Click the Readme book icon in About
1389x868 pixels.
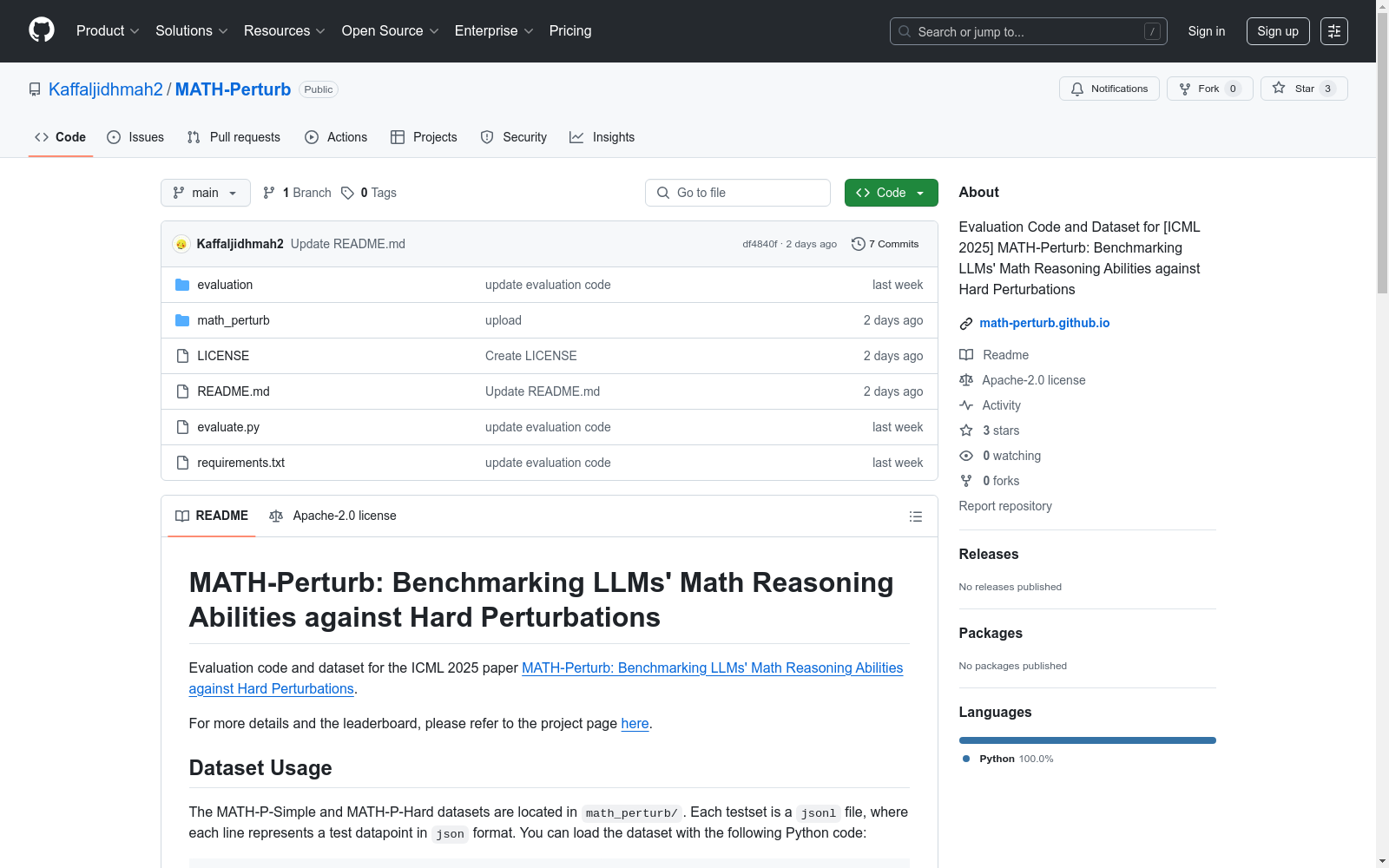coord(966,355)
